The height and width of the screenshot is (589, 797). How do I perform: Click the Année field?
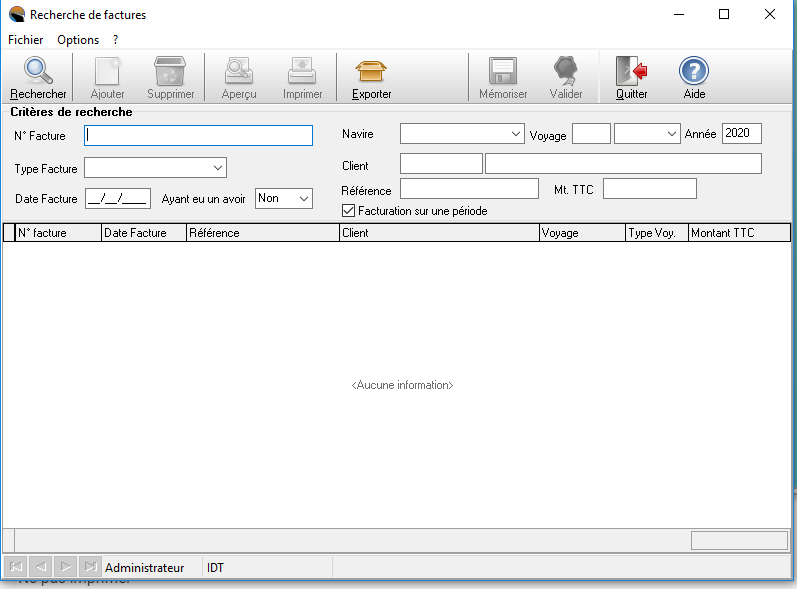coord(741,134)
